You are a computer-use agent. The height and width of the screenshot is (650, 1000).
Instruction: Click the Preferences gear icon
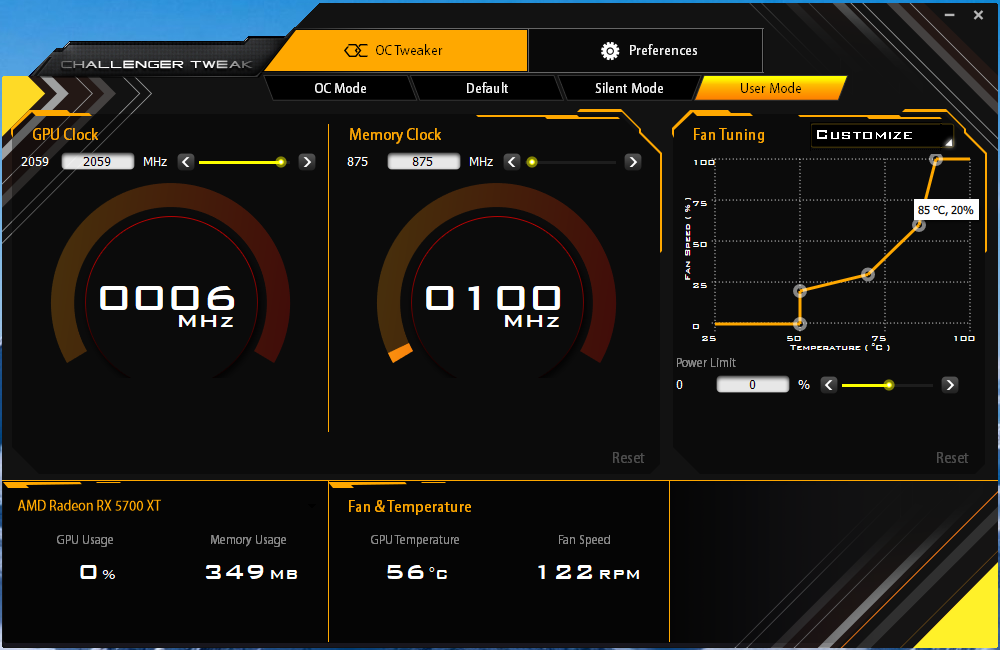pyautogui.click(x=610, y=51)
